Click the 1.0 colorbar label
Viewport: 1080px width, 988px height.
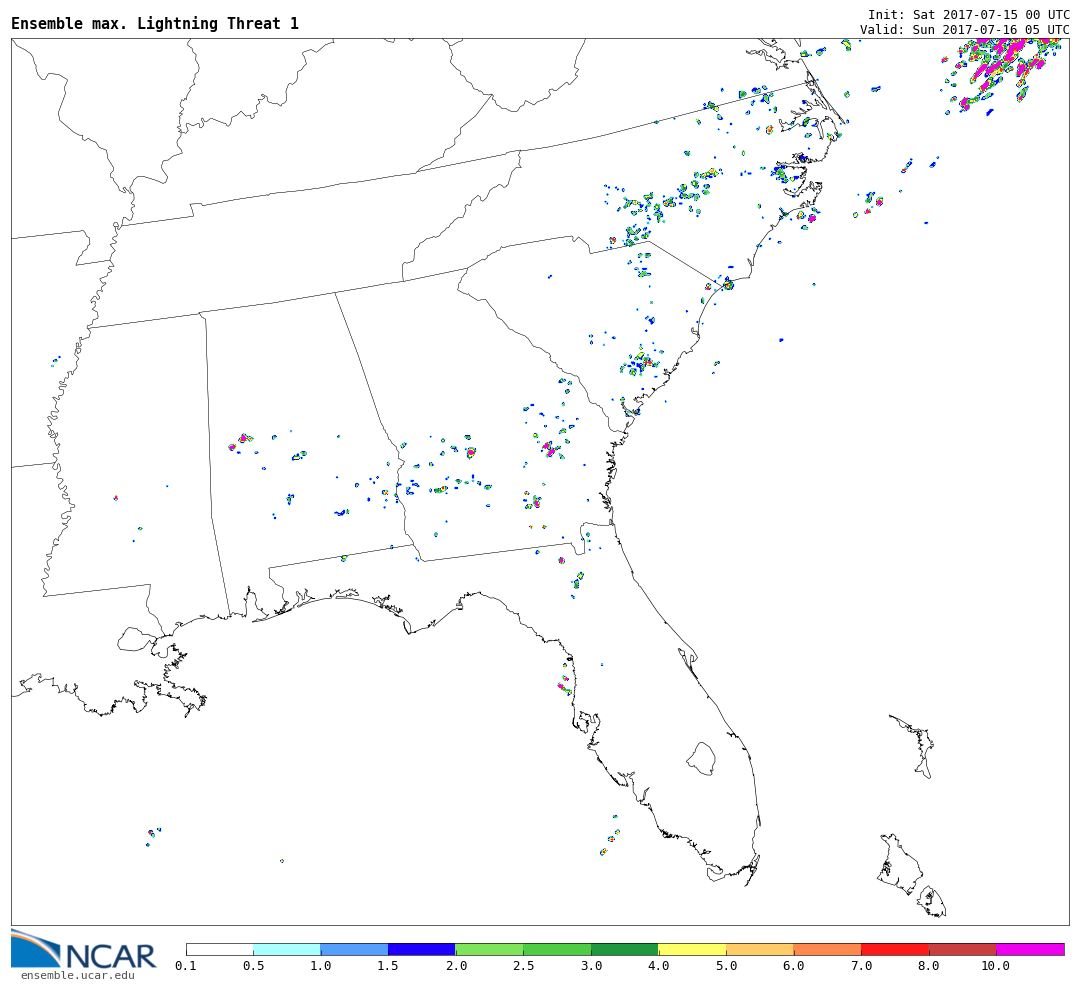(x=321, y=966)
